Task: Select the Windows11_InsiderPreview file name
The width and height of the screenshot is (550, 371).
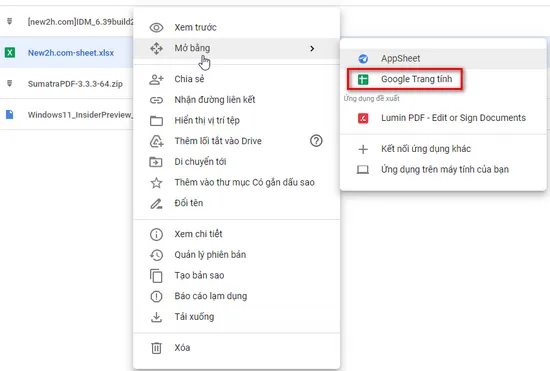Action: [x=80, y=115]
